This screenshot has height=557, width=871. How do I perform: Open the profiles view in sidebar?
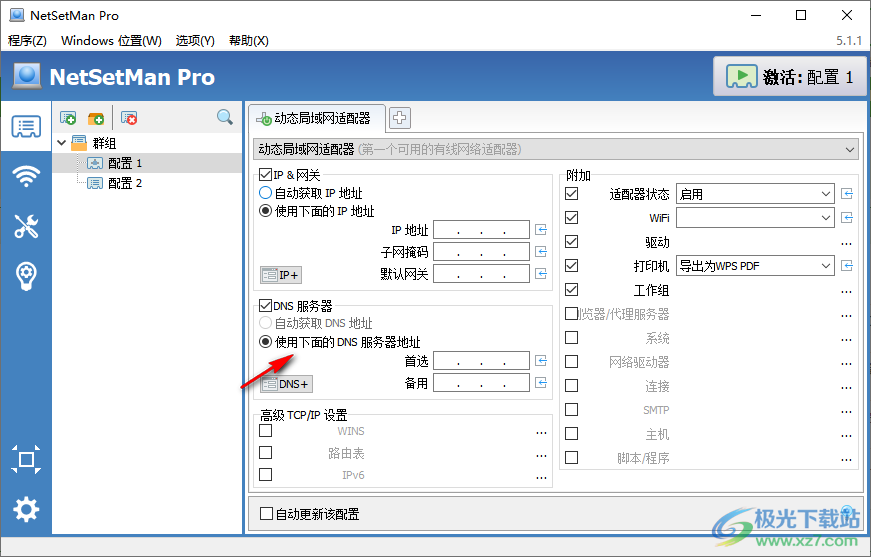click(x=26, y=127)
